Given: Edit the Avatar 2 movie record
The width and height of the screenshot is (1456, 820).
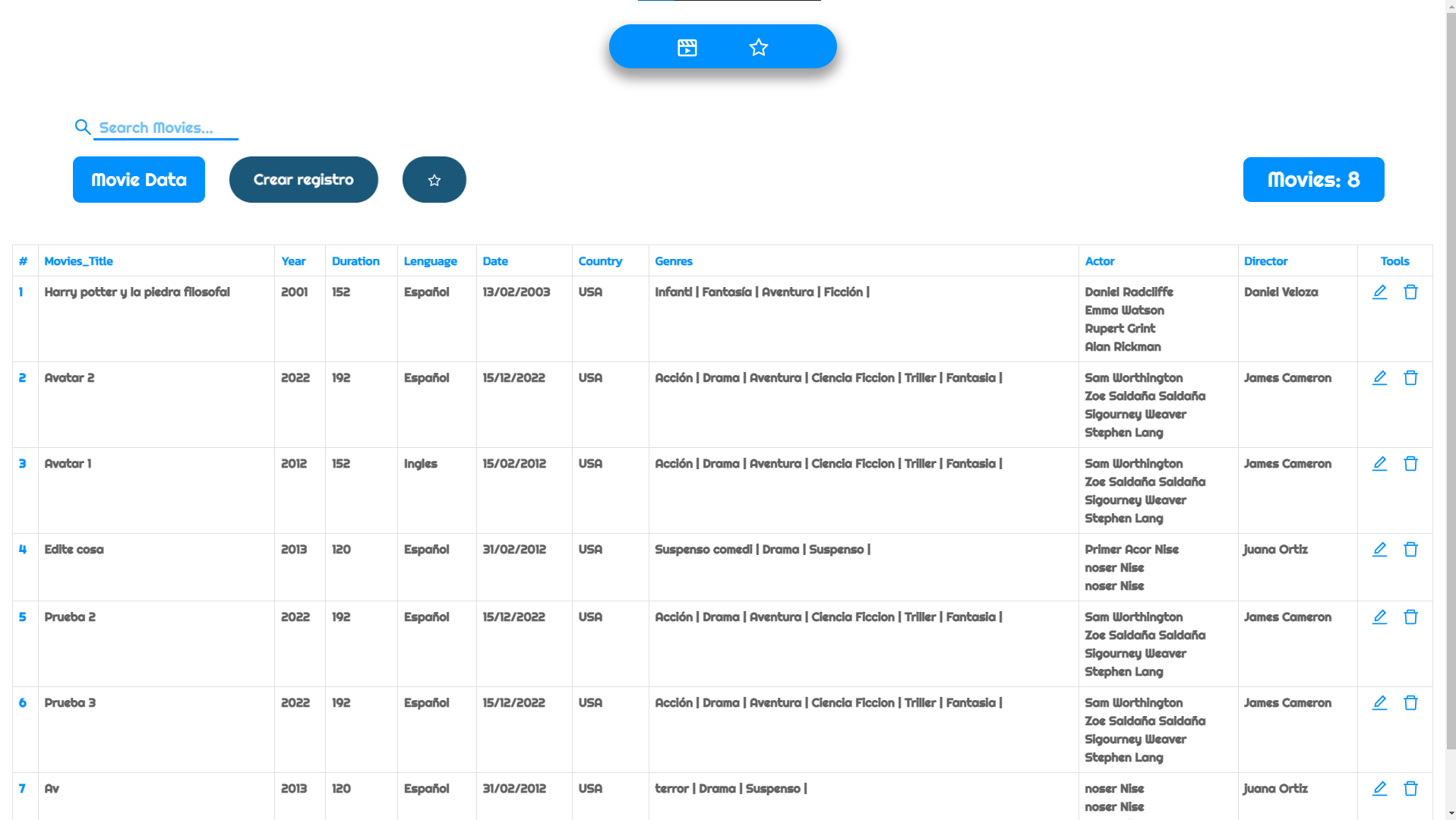Looking at the screenshot, I should coord(1379,378).
